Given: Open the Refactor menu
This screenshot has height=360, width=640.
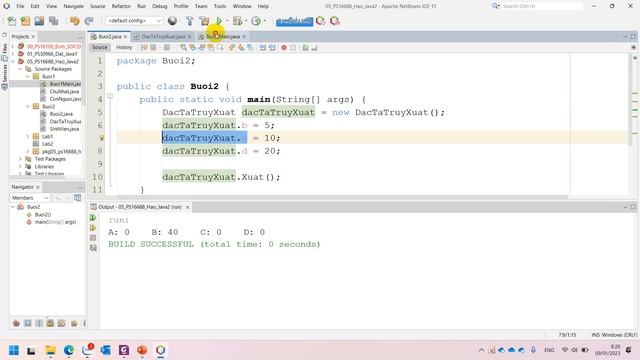Looking at the screenshot, I should [121, 6].
